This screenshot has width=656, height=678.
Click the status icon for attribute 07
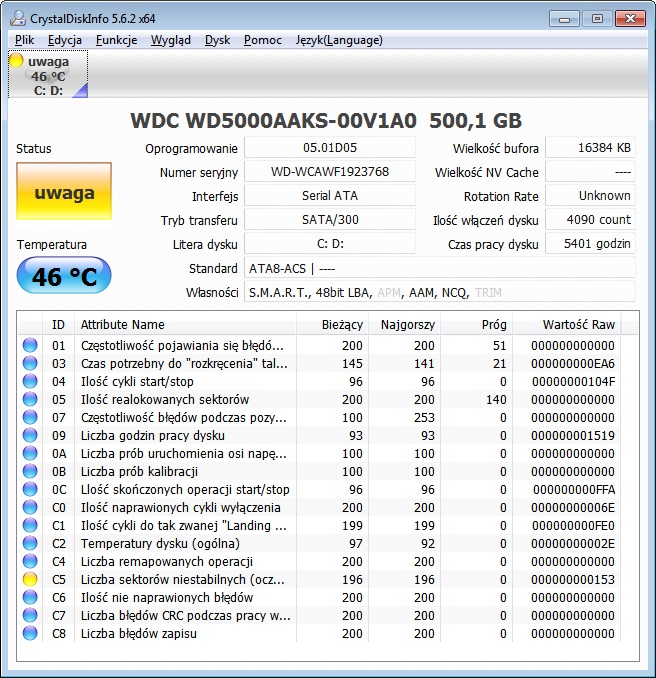(x=30, y=417)
